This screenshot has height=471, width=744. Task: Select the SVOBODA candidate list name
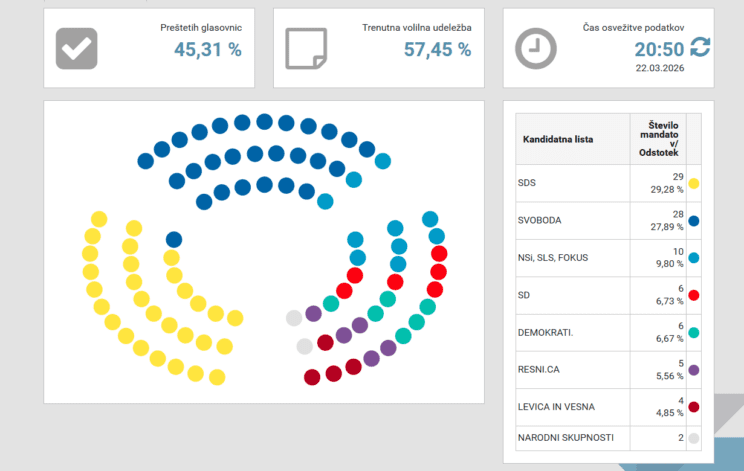pos(539,221)
